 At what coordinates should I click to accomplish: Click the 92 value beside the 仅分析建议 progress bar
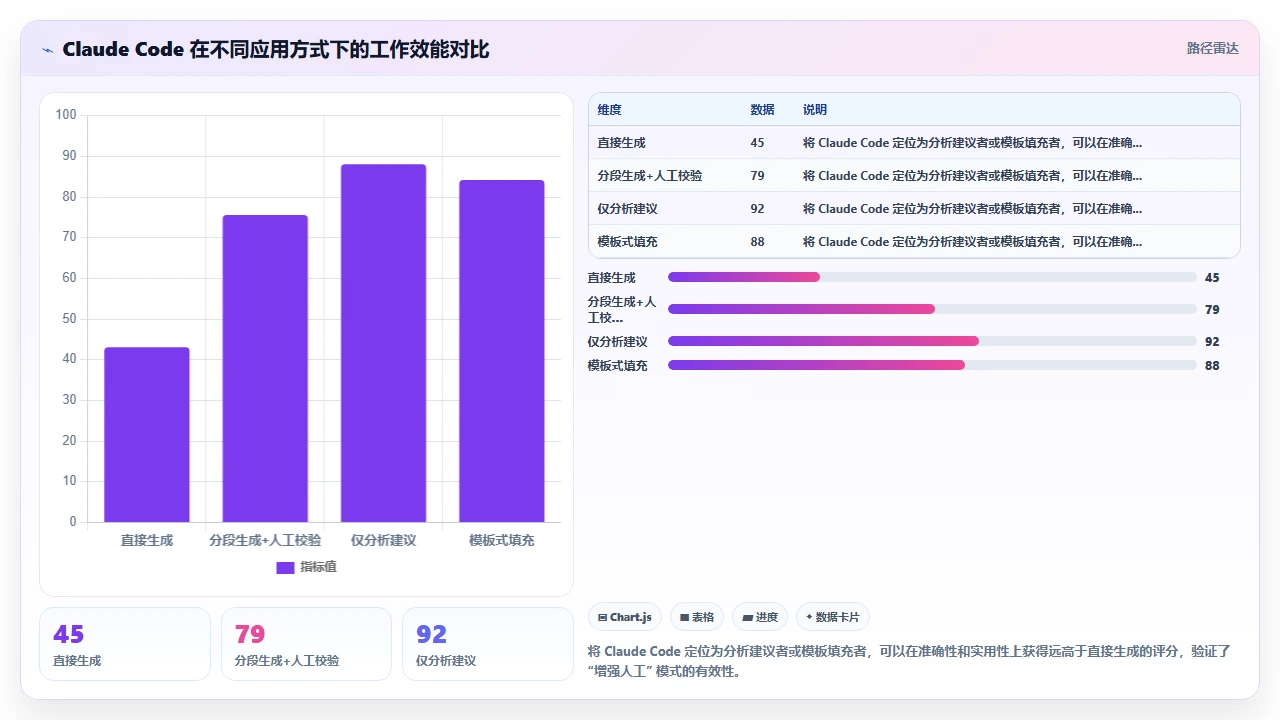pos(1212,342)
